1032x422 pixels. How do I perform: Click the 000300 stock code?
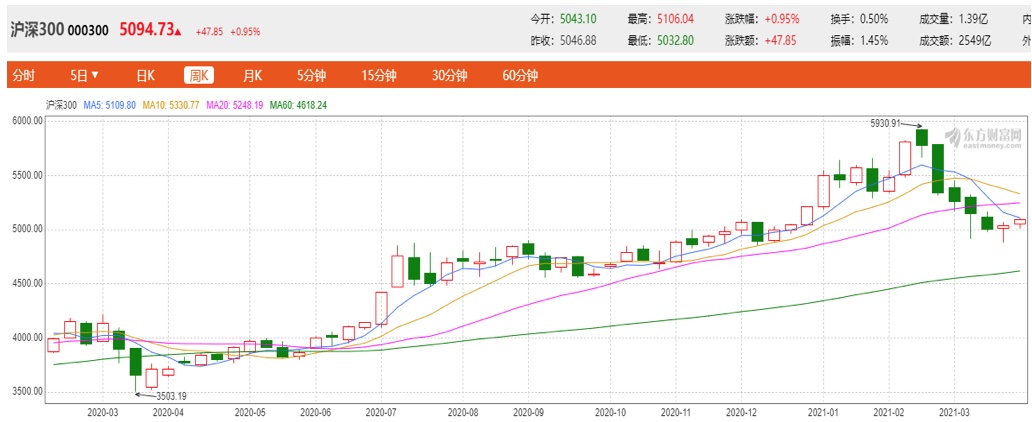pyautogui.click(x=88, y=31)
